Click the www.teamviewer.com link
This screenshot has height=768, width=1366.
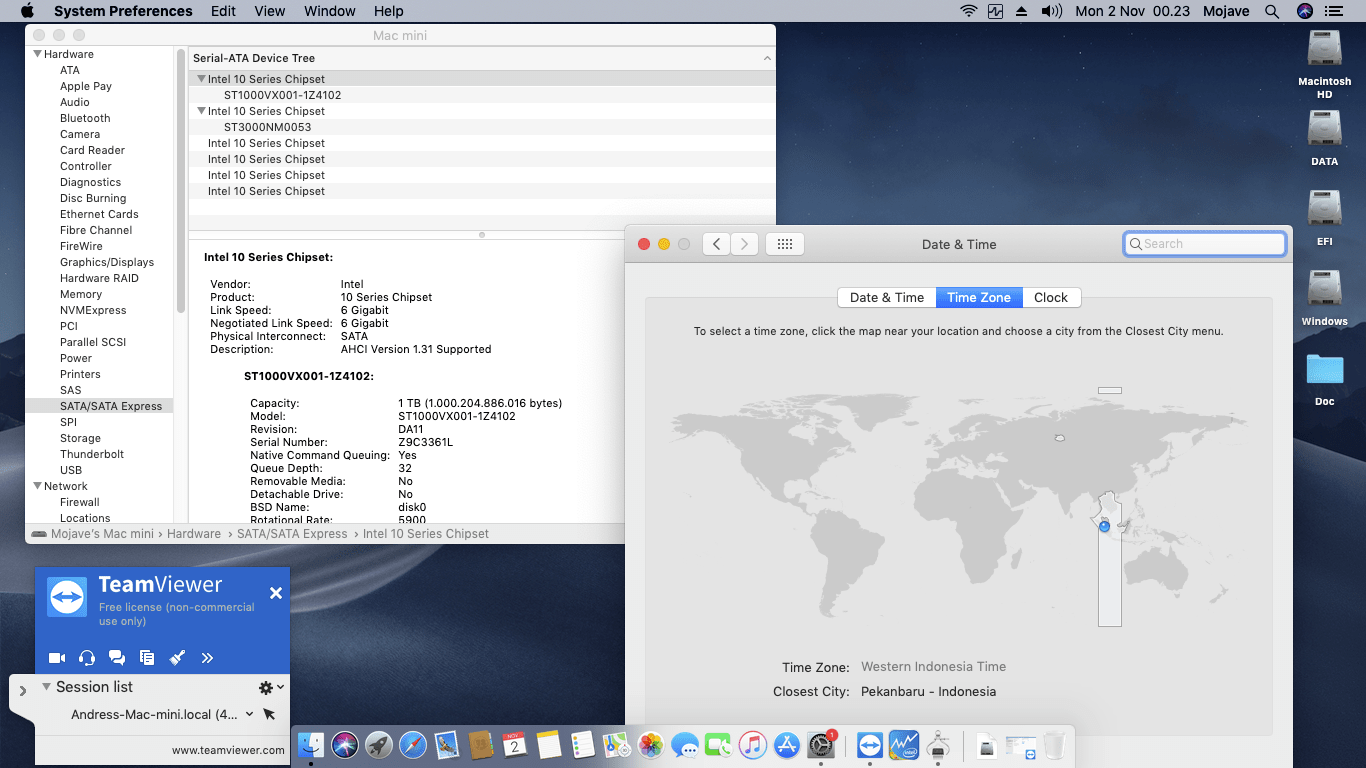pyautogui.click(x=228, y=750)
